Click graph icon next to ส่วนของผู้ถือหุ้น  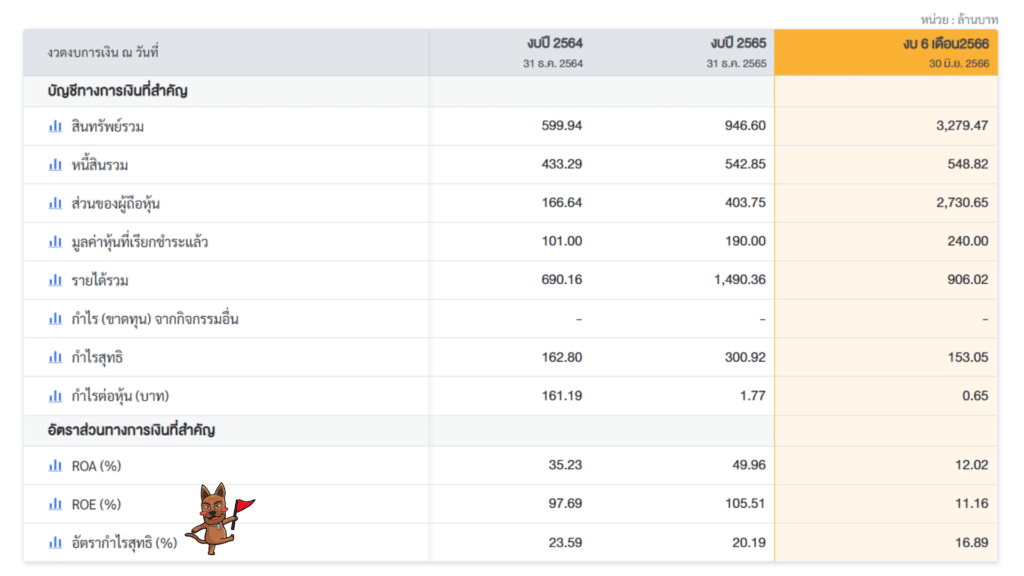click(55, 203)
